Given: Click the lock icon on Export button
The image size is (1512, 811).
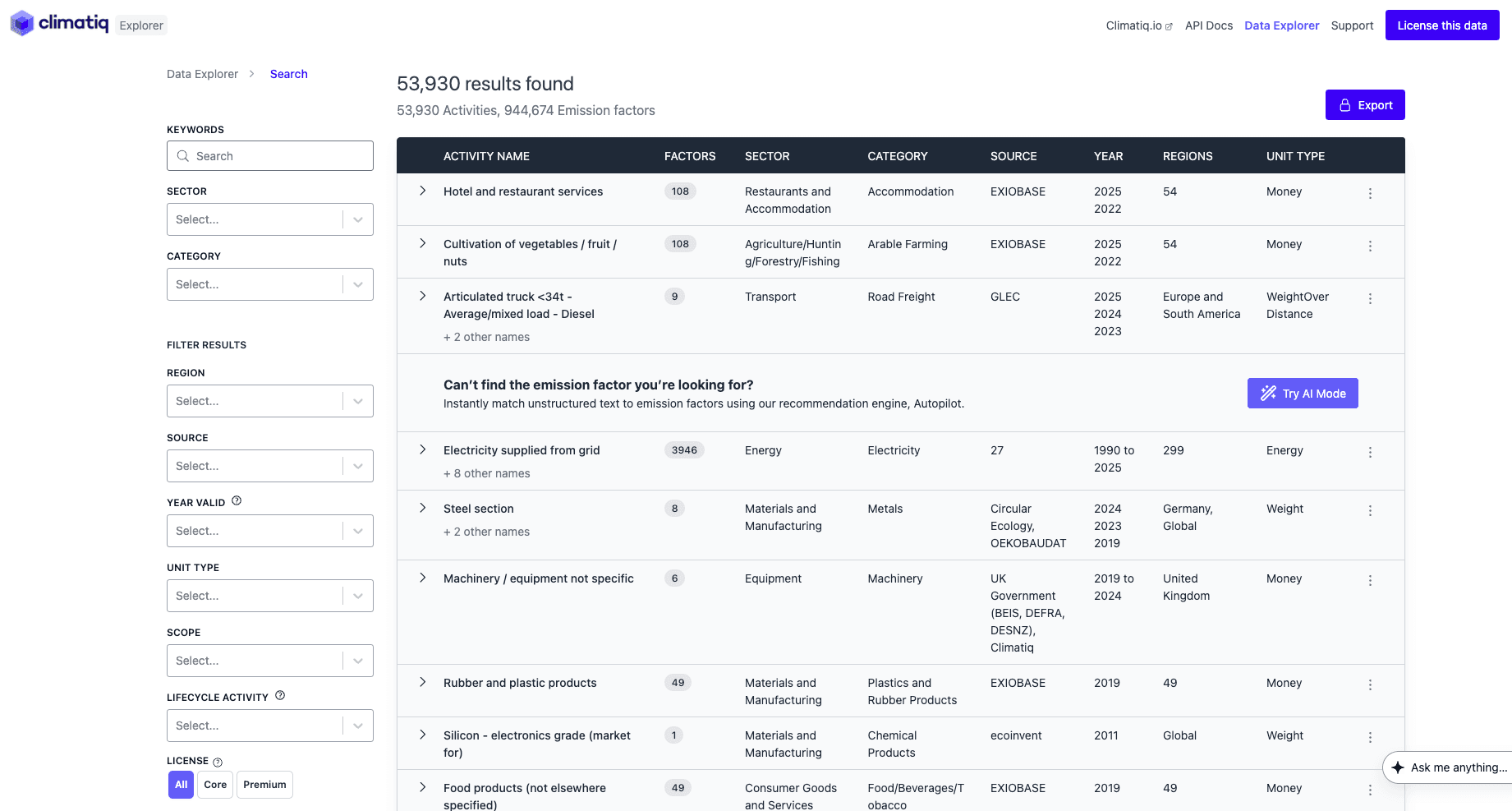Looking at the screenshot, I should coord(1345,105).
